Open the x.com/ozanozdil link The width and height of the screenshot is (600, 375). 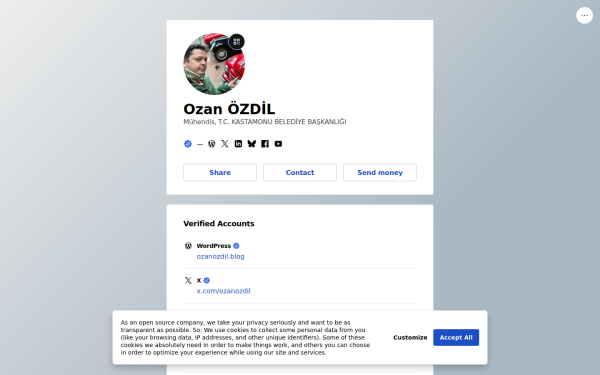point(223,291)
